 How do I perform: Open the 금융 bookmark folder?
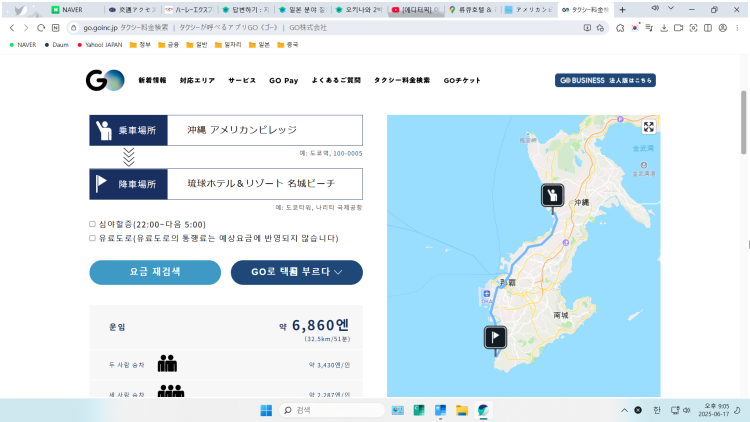(168, 44)
